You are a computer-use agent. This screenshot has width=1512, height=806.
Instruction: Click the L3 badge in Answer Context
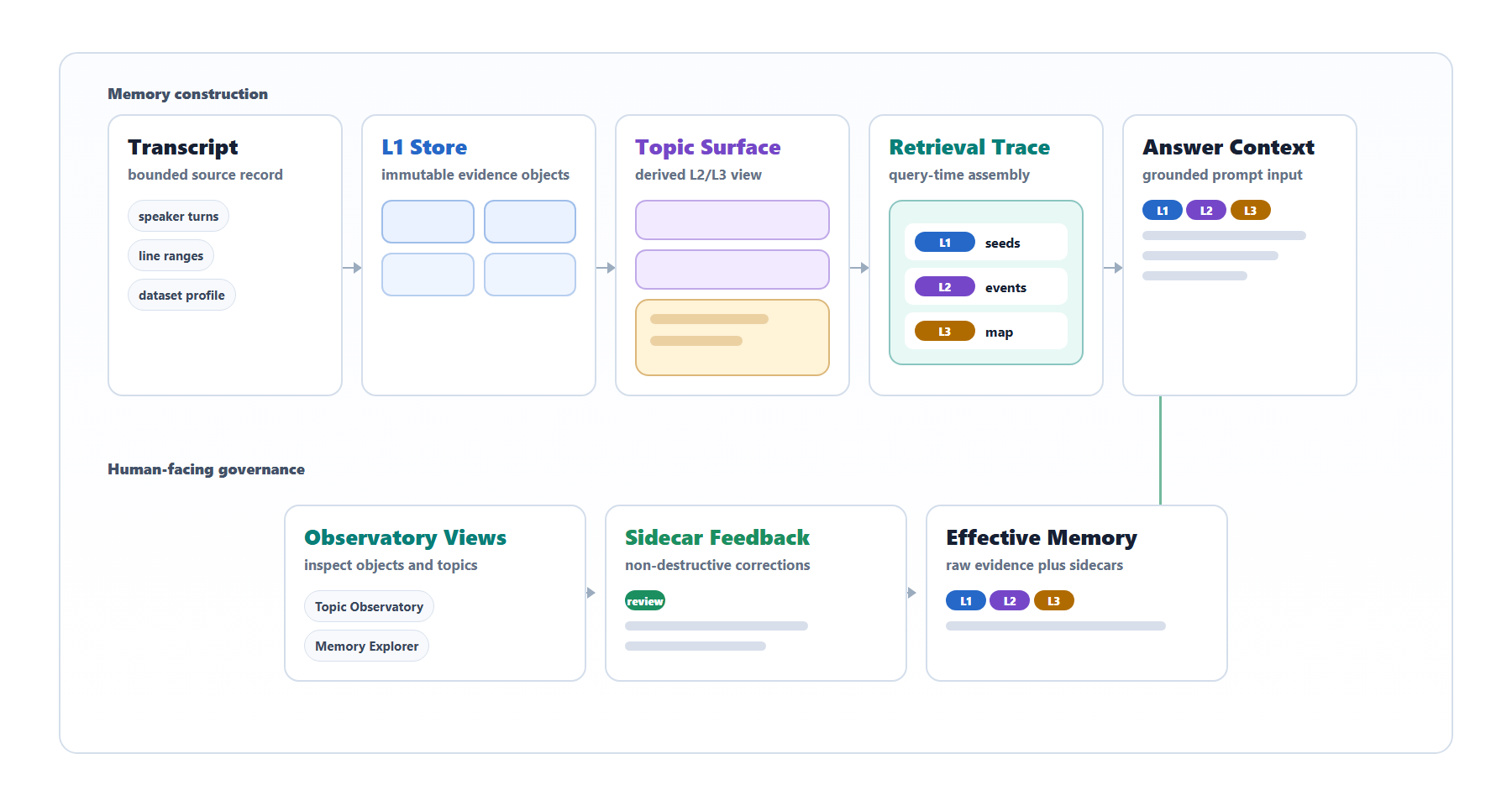pos(1251,210)
